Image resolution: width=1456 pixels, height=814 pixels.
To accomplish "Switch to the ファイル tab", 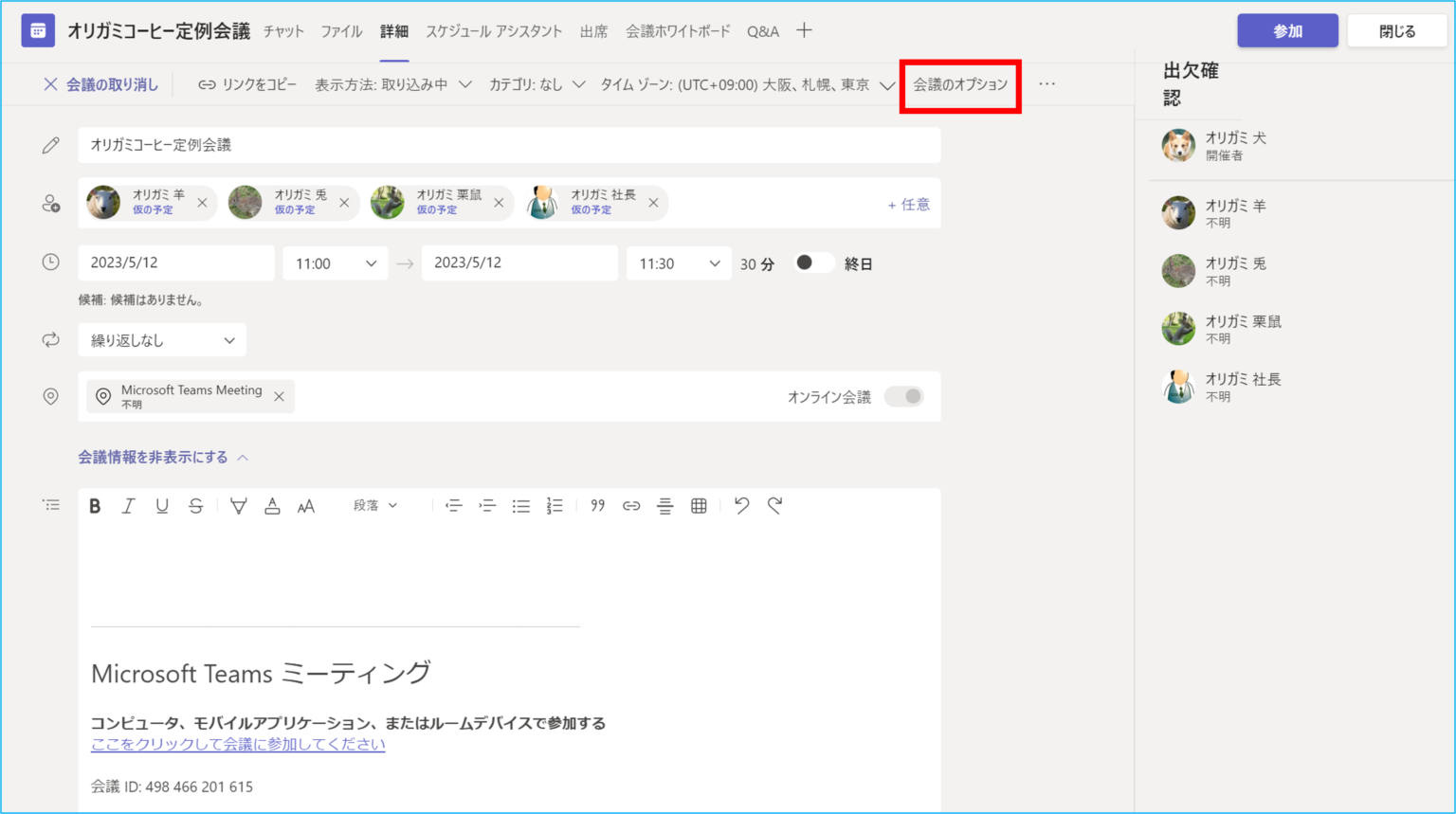I will click(341, 31).
